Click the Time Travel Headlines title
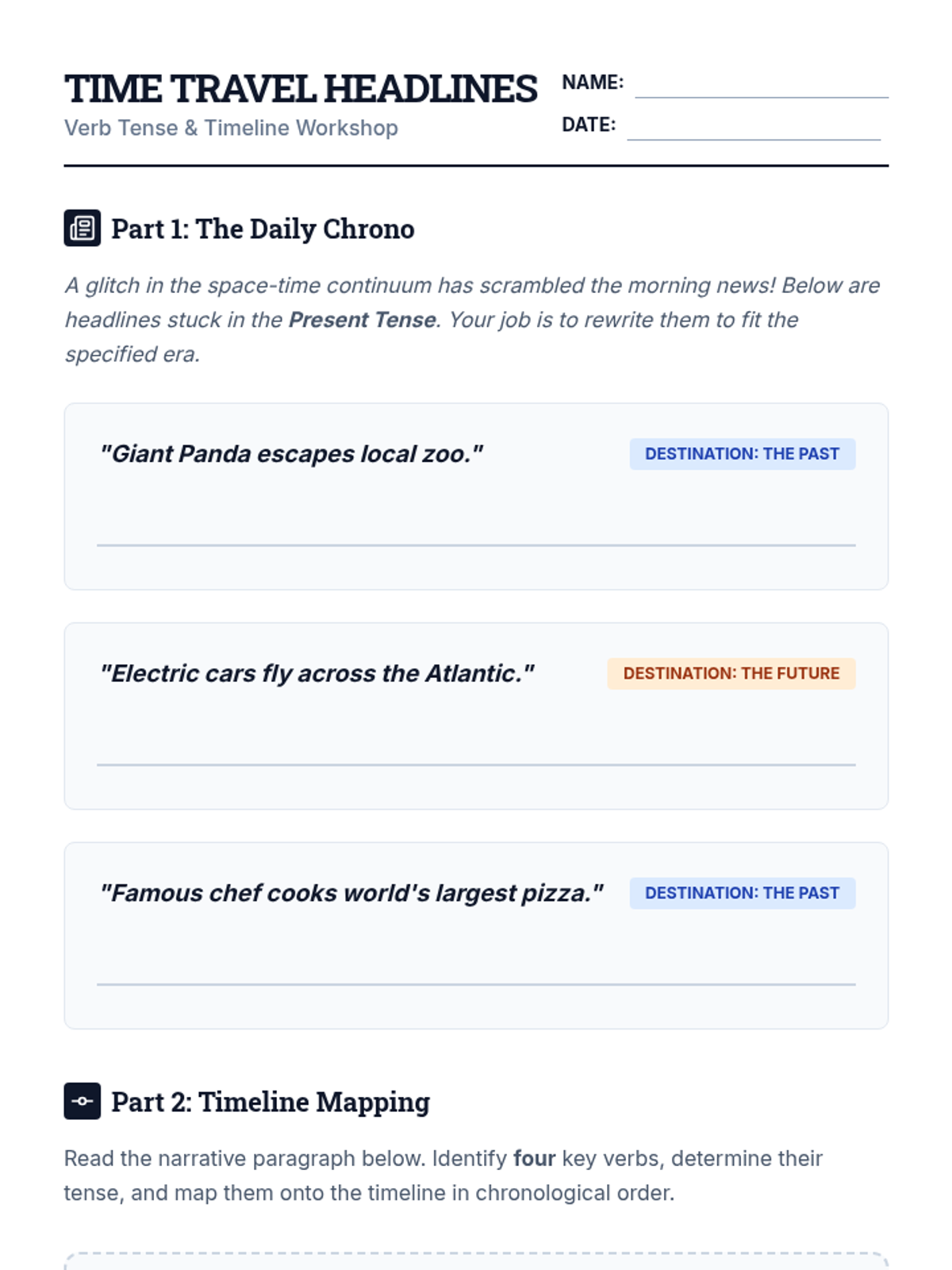The width and height of the screenshot is (952, 1270). point(301,89)
